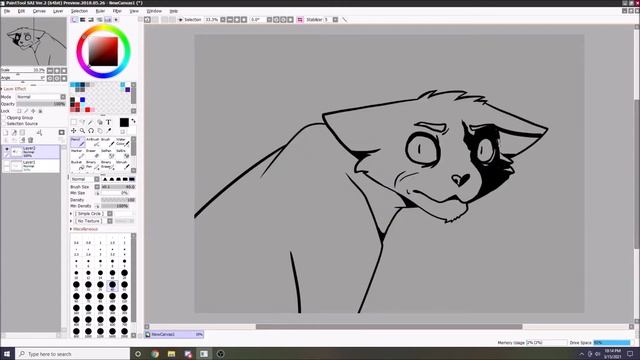Open the No Texture dropdown

[110, 221]
